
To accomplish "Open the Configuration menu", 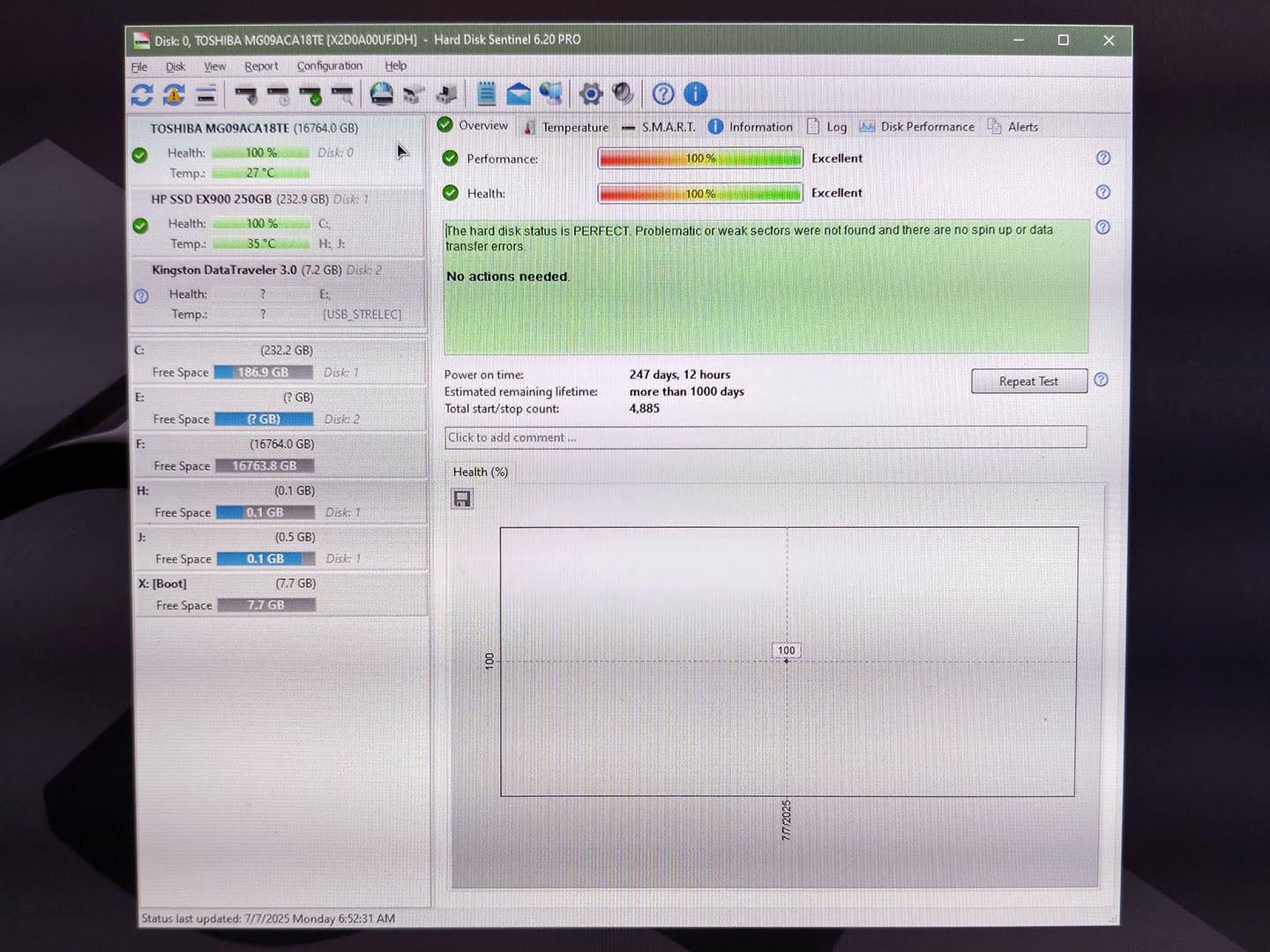I will coord(330,66).
